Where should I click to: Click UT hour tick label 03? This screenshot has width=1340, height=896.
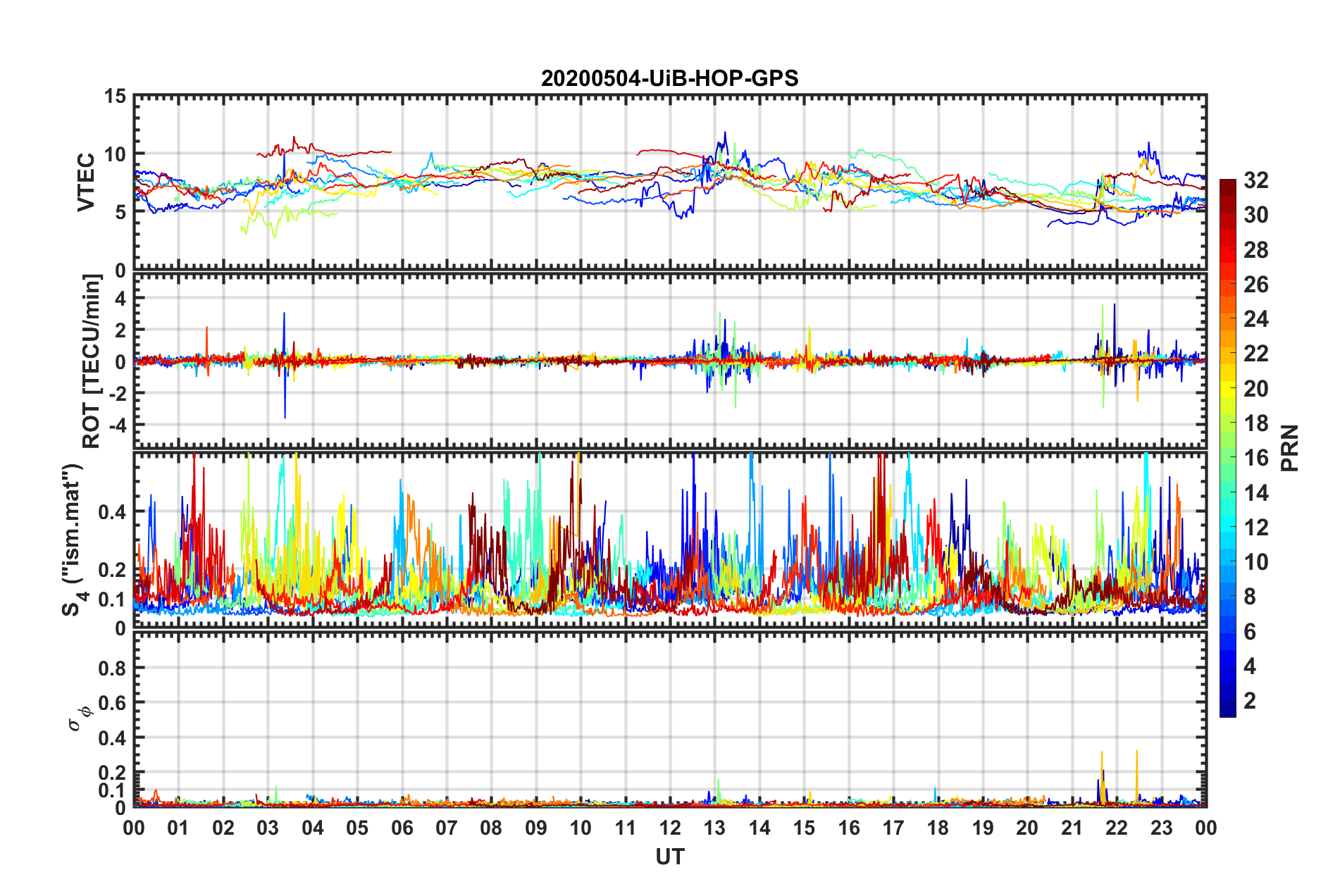click(268, 828)
